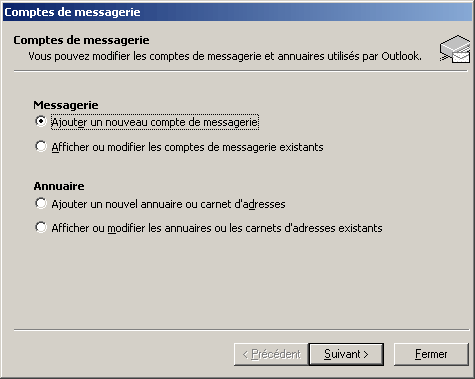Click the word 'Outlook' in the description
The image size is (475, 379).
400,56
